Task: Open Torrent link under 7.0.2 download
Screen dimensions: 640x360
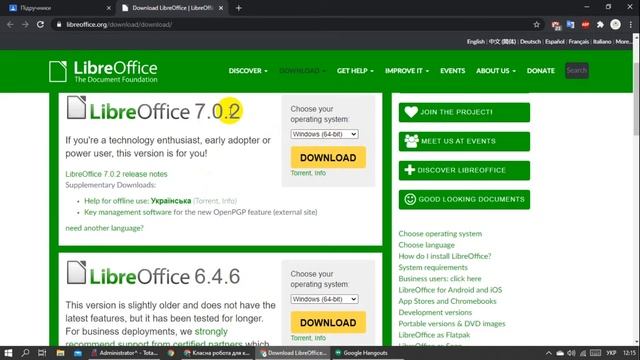Action: 301,173
